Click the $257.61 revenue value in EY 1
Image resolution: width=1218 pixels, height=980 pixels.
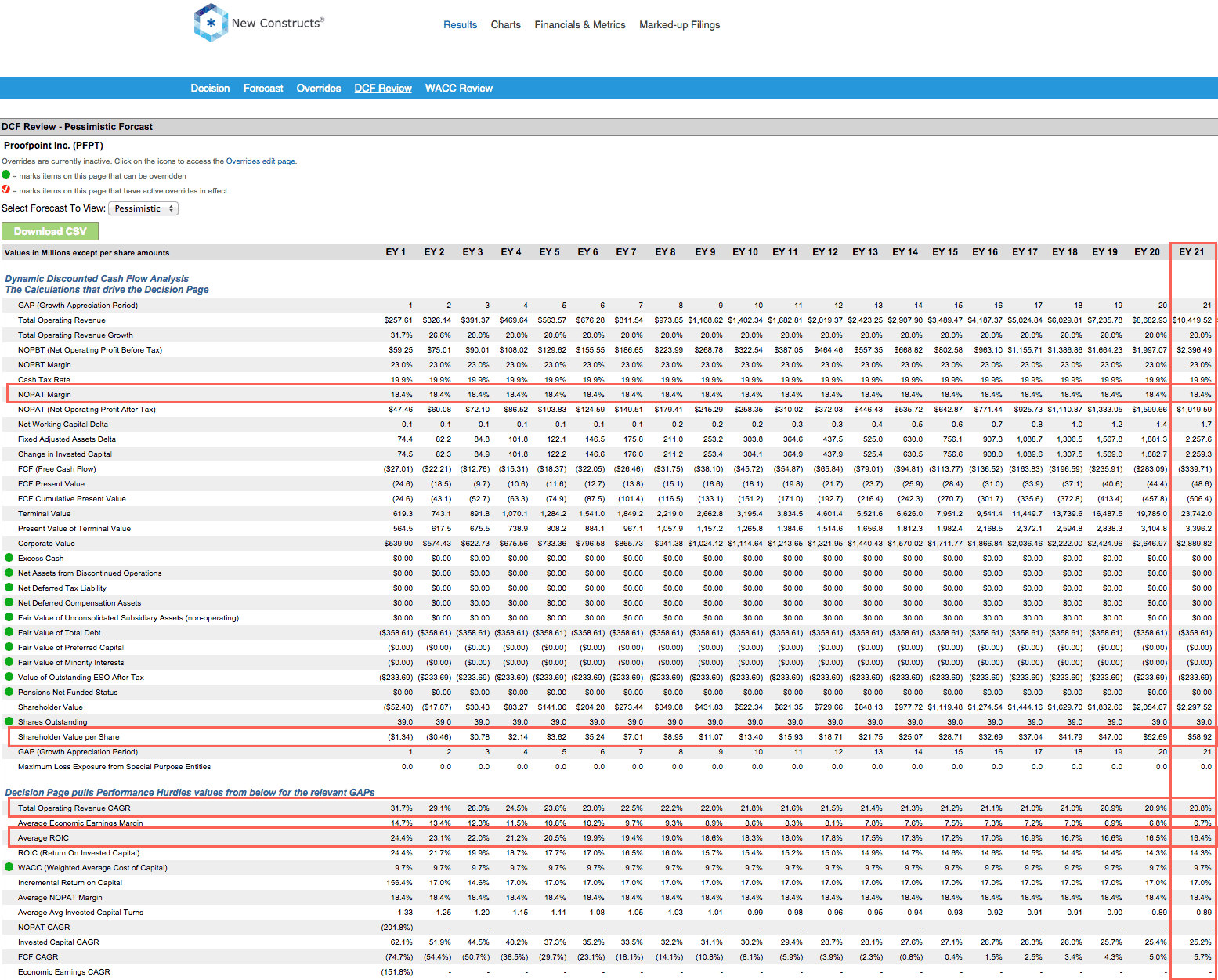tap(398, 320)
